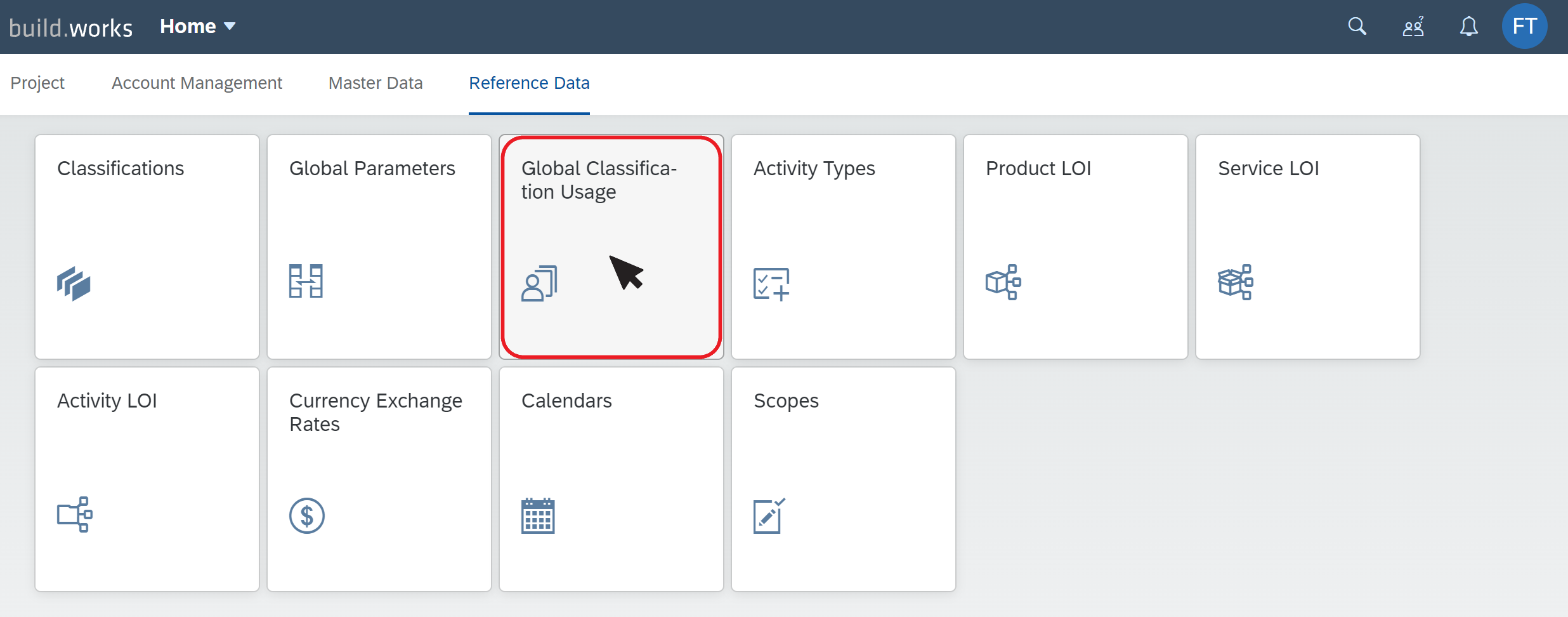This screenshot has height=617, width=1568.
Task: Open the Calendars calendar icon
Action: pos(539,515)
